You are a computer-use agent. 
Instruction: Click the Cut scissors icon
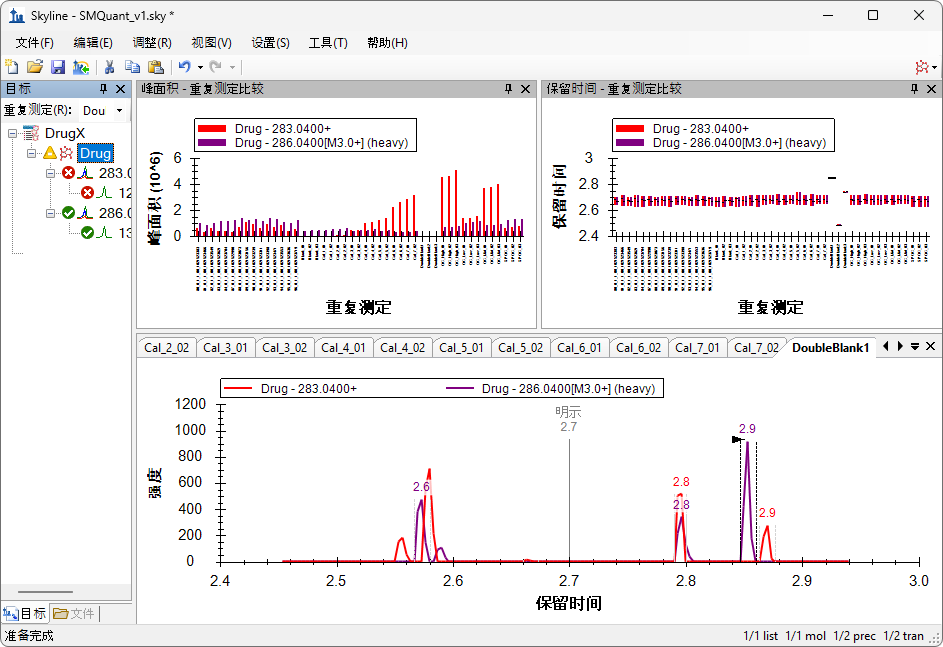(x=110, y=67)
